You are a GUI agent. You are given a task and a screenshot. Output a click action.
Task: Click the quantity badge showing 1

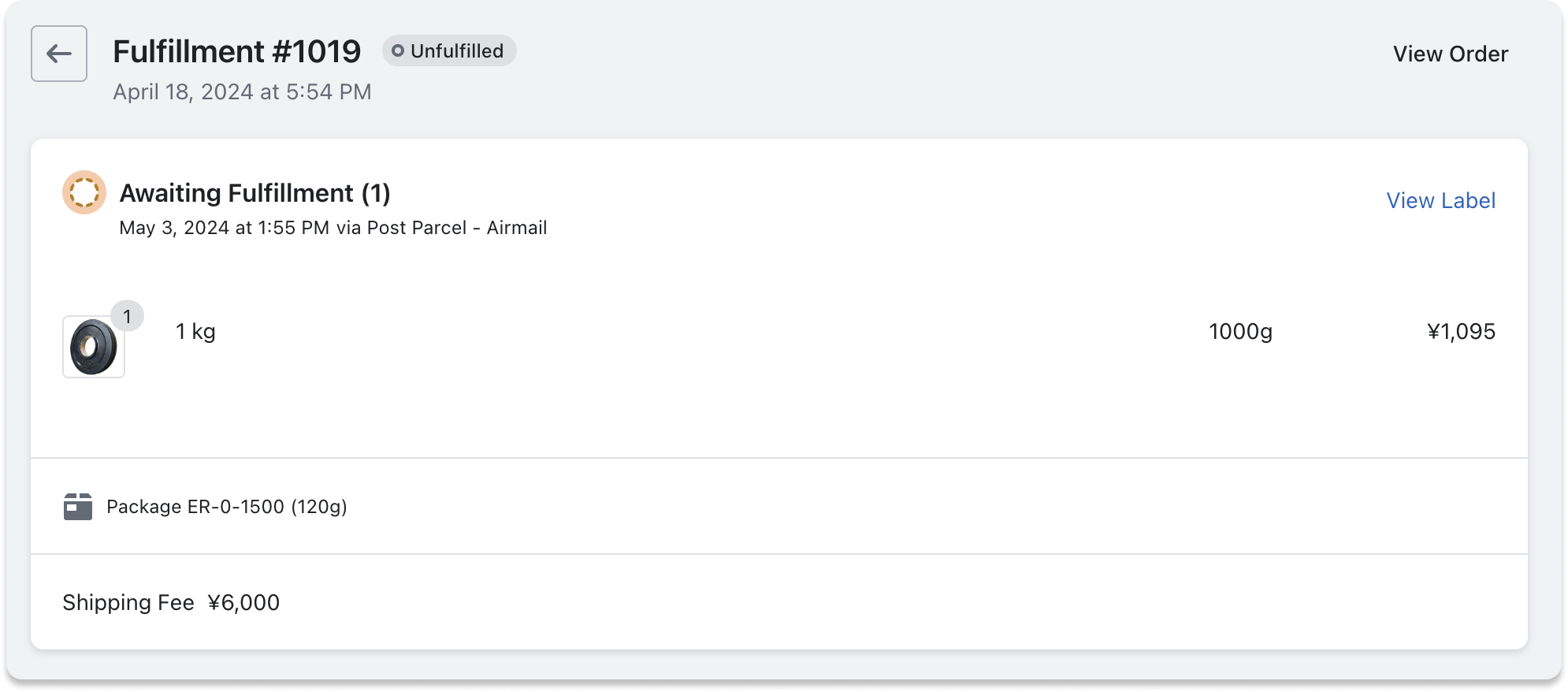pos(127,316)
